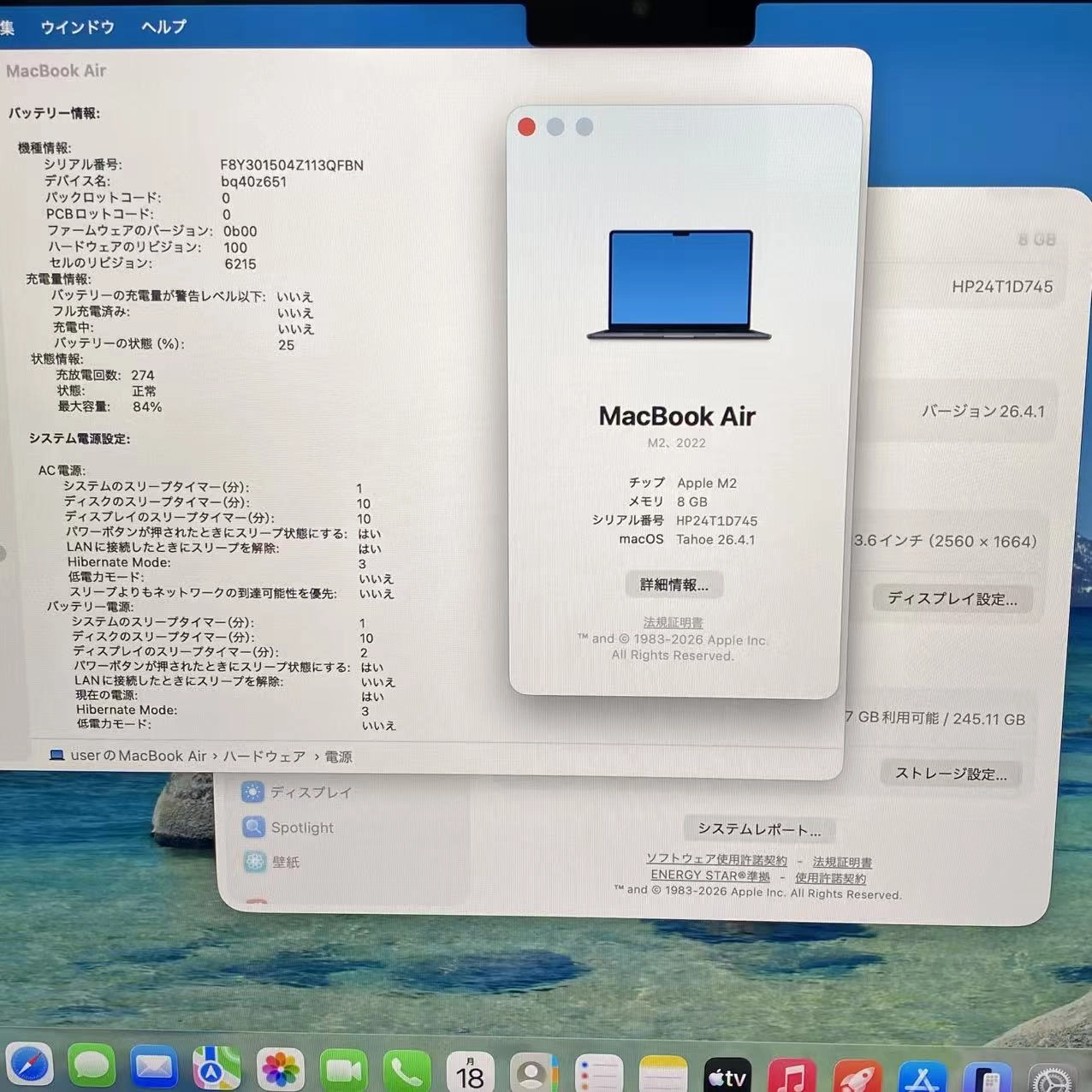Click AC電源 Hibernate Mode row
This screenshot has width=1092, height=1092.
(x=217, y=562)
